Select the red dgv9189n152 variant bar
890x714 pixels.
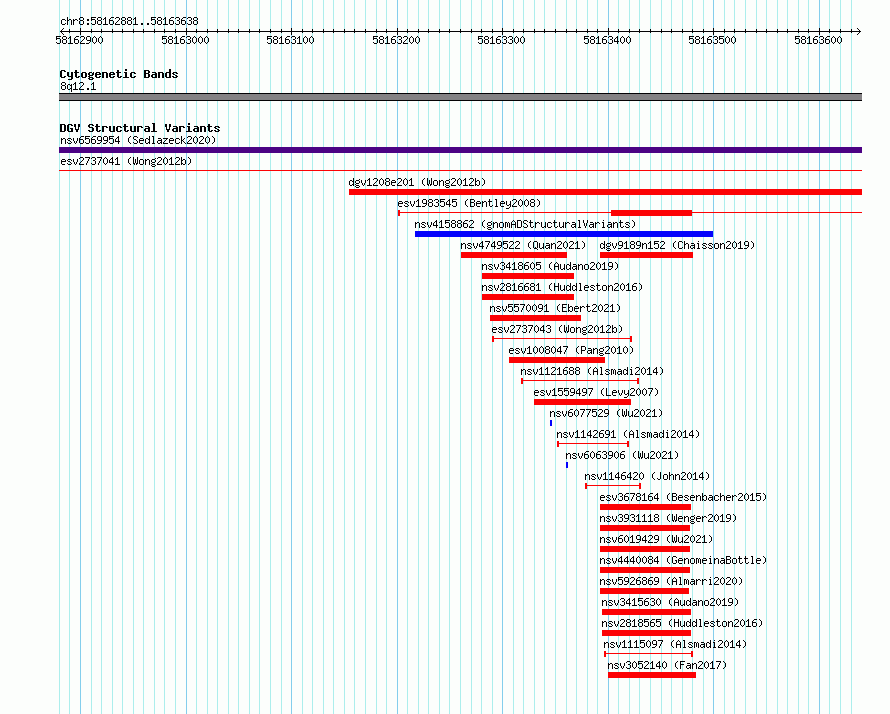[646, 255]
